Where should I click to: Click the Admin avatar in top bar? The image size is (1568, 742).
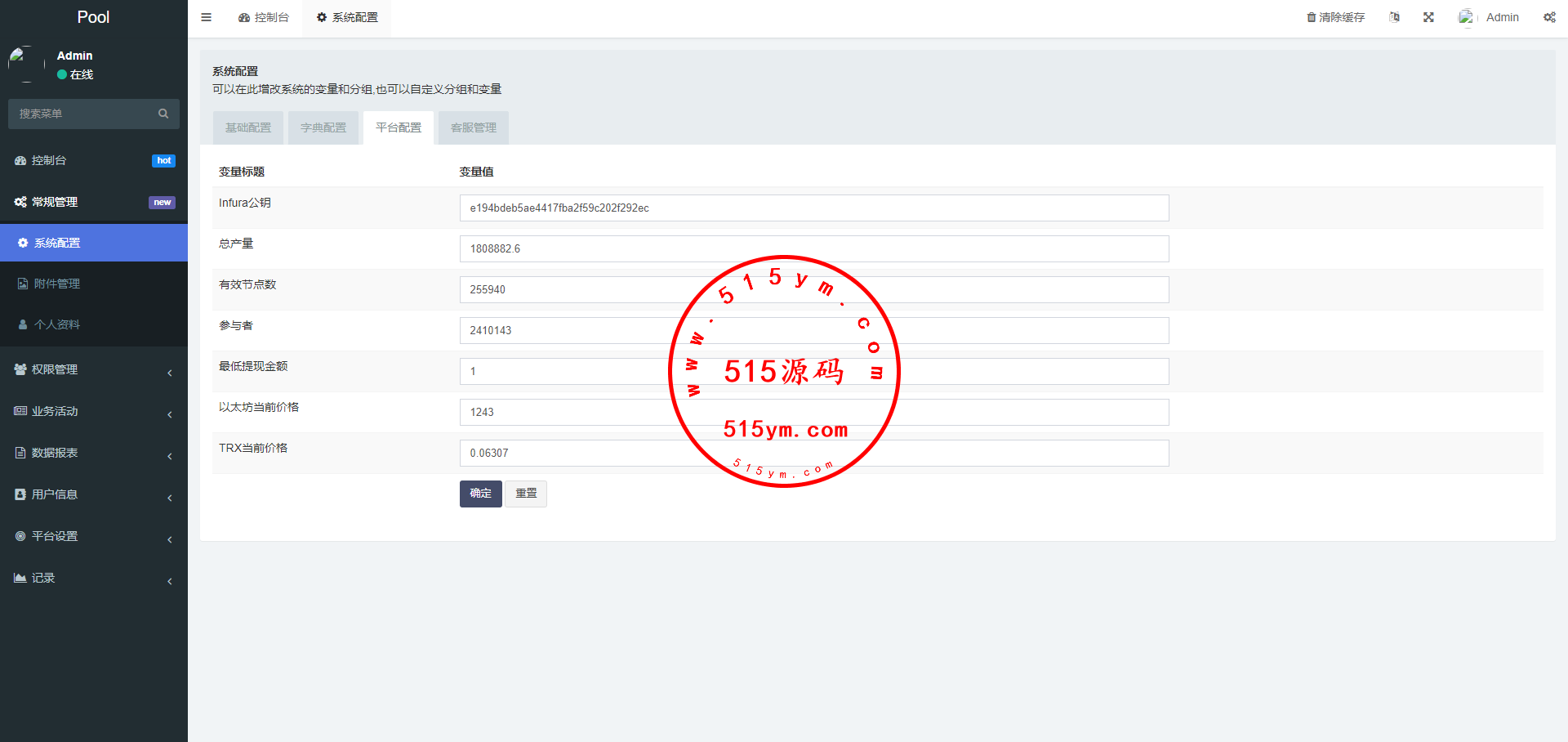tap(1467, 17)
